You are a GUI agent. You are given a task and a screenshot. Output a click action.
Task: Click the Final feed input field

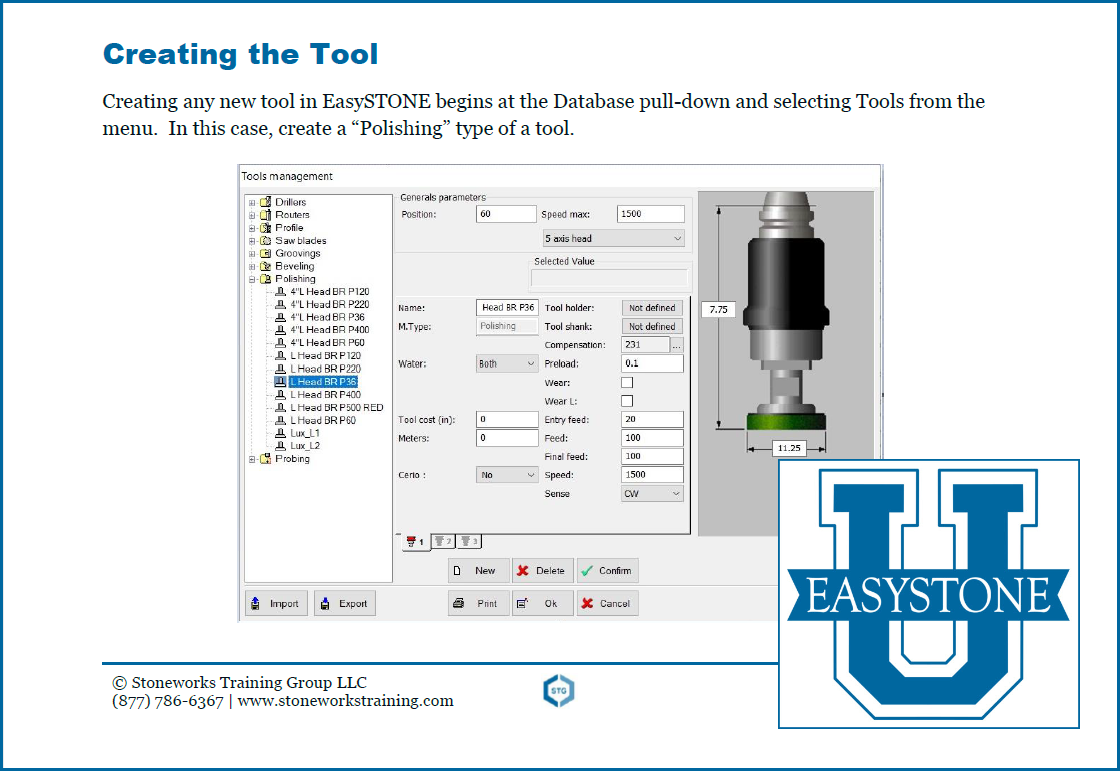[652, 457]
